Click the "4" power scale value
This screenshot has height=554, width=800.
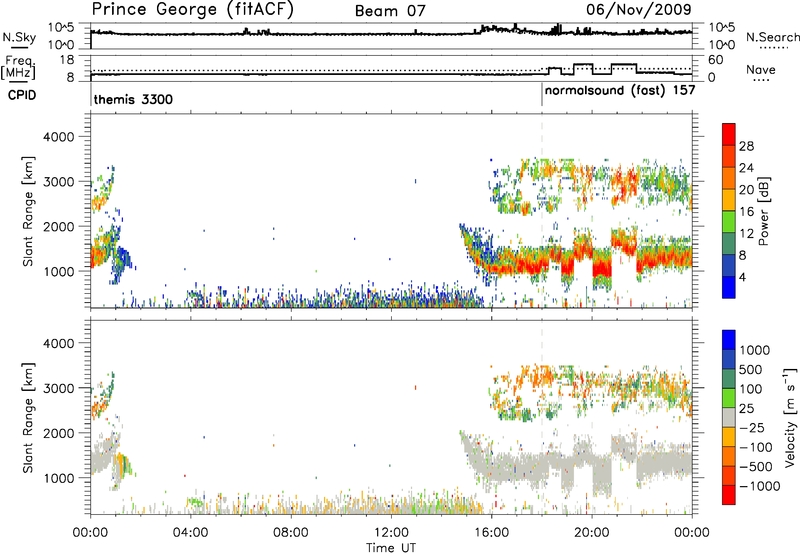click(743, 277)
